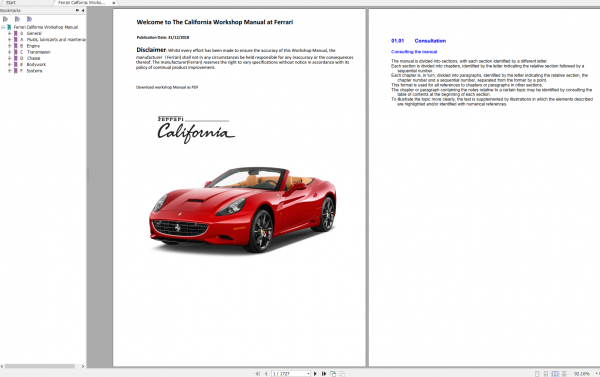Image resolution: width=600 pixels, height=377 pixels.
Task: Click the purple bookmark icon beside Chassis
Action: [x=16, y=58]
